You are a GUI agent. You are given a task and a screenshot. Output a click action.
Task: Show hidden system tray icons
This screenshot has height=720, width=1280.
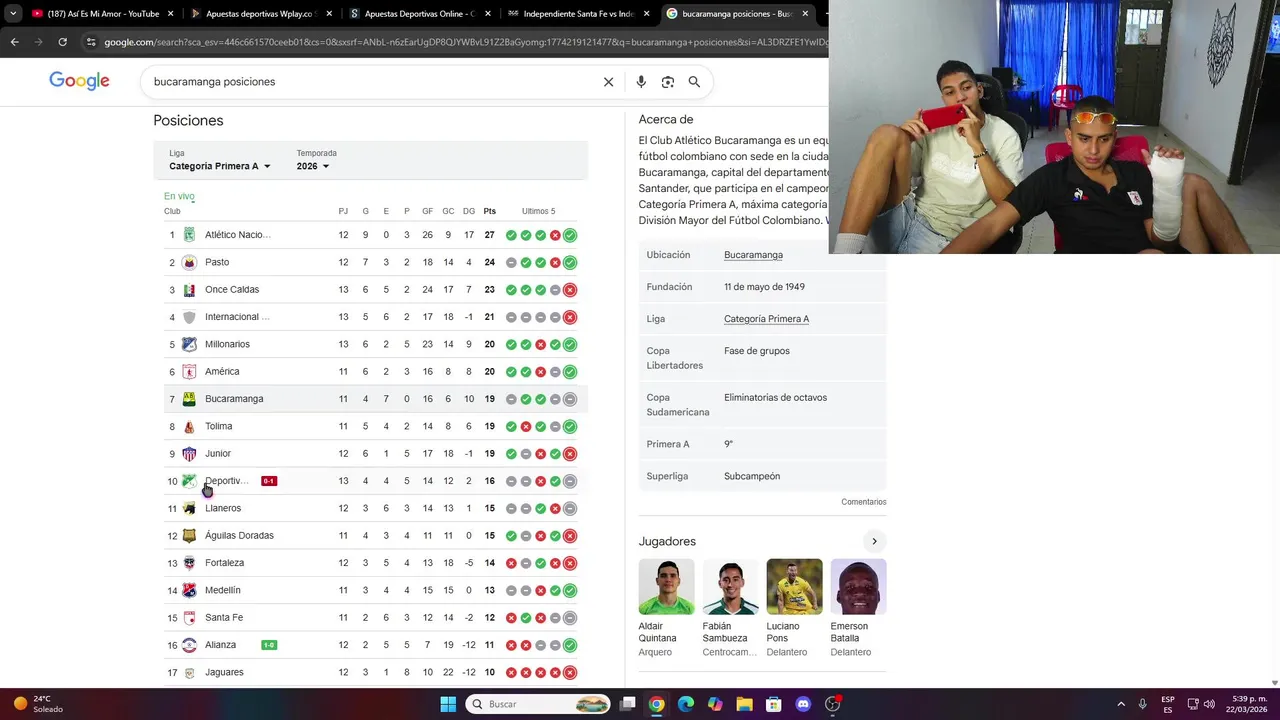pyautogui.click(x=1121, y=704)
